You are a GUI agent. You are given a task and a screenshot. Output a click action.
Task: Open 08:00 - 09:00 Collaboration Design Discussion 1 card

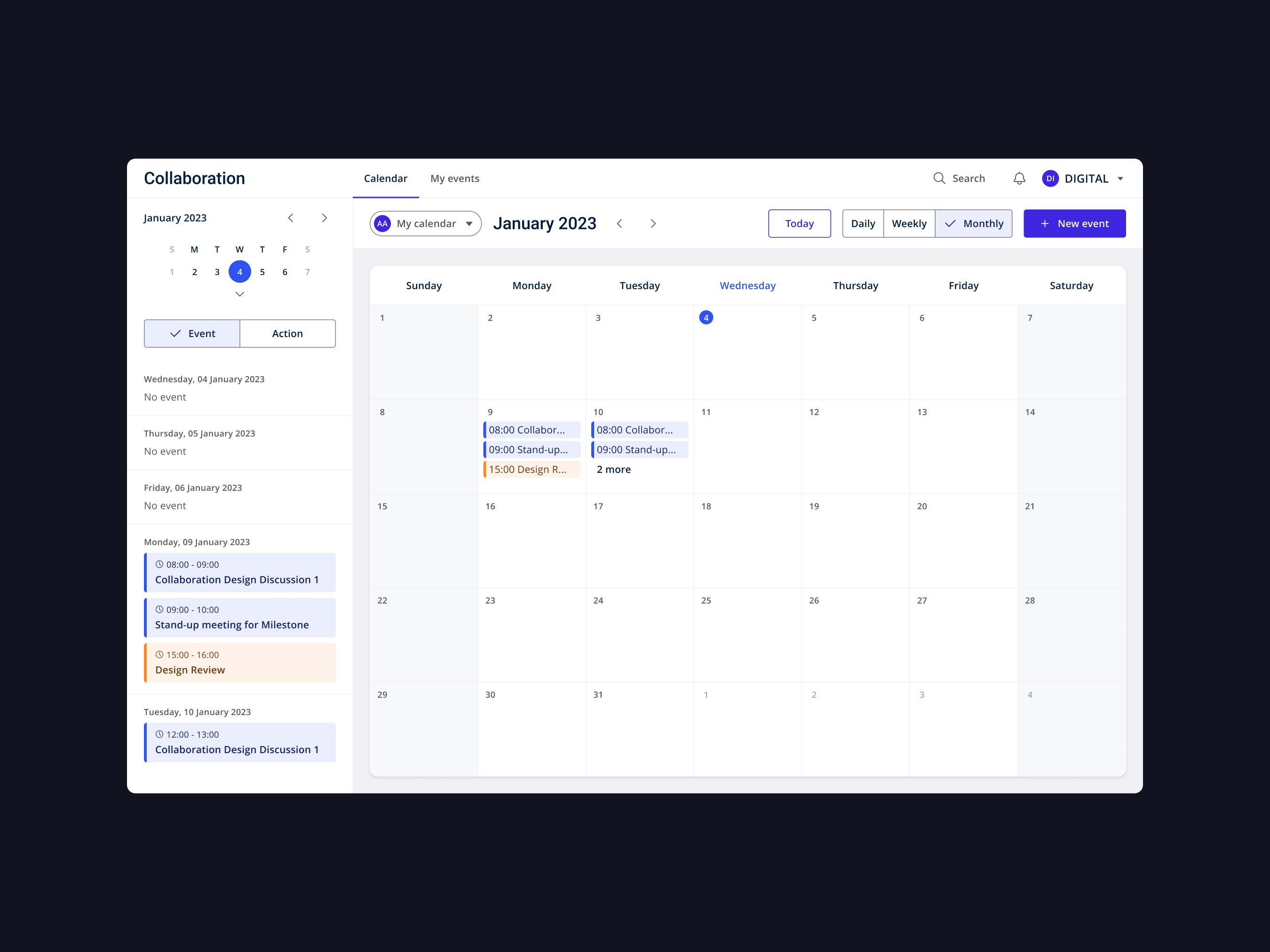point(240,573)
